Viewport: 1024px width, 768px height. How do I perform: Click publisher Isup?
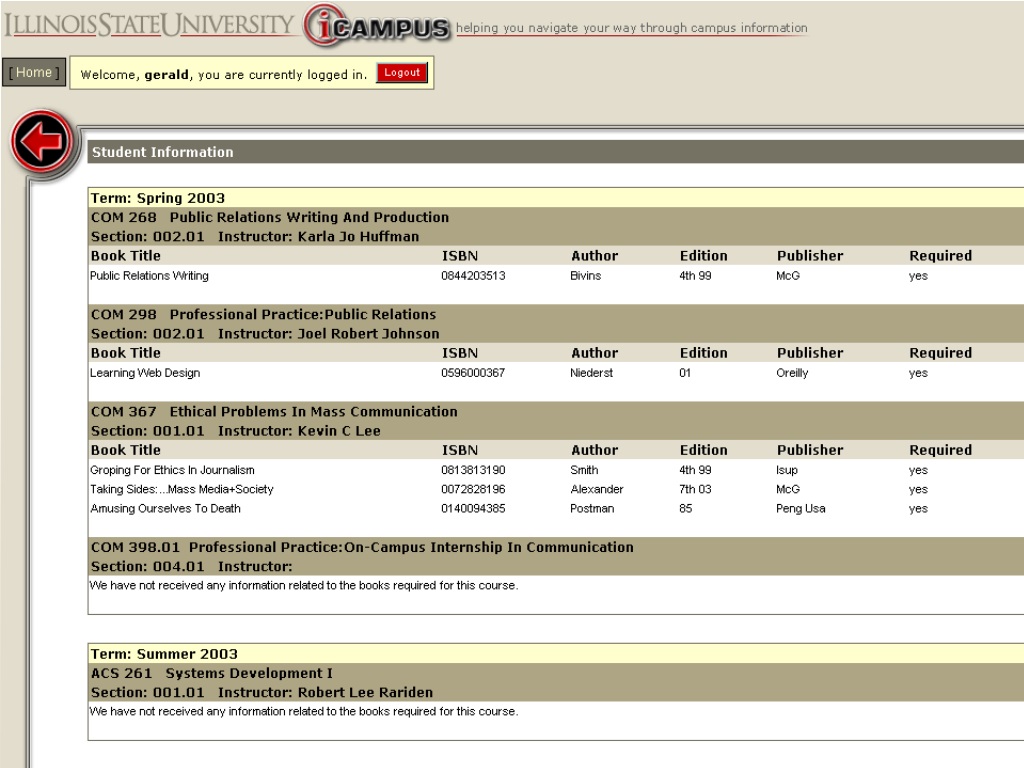point(786,470)
